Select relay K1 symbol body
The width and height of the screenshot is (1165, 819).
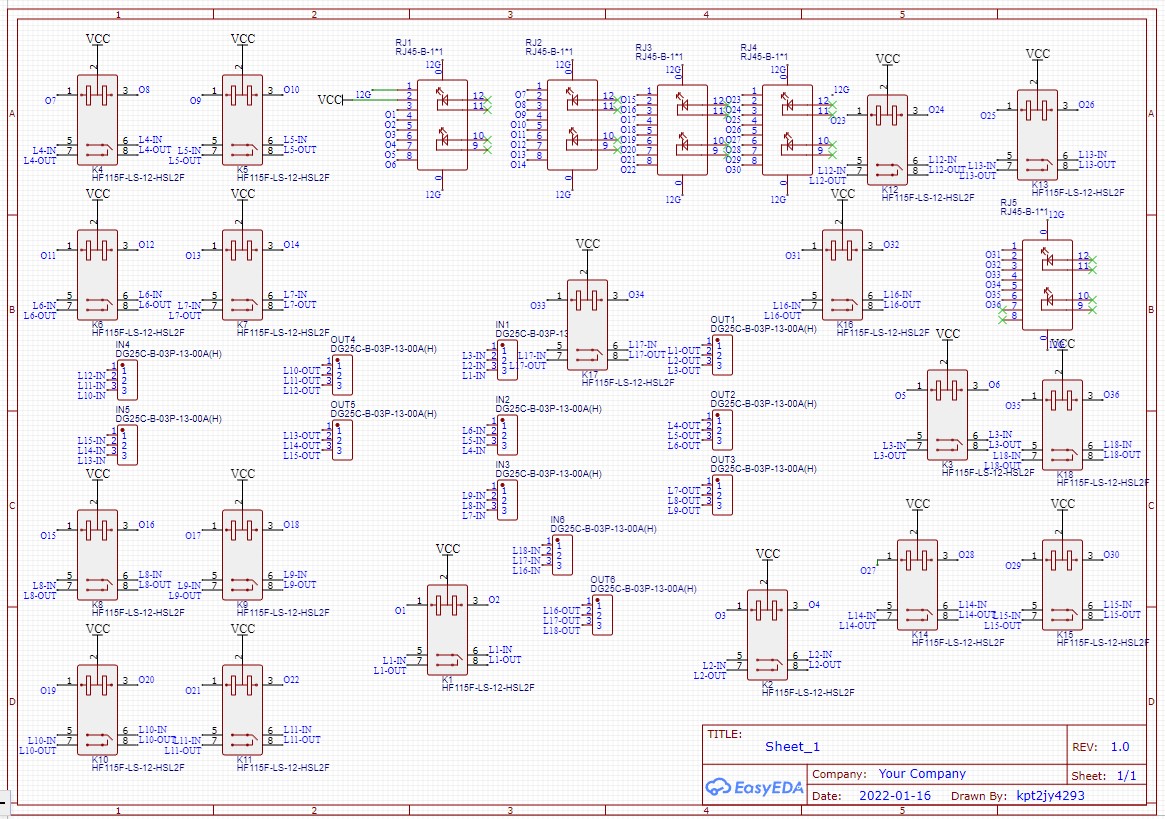(447, 630)
